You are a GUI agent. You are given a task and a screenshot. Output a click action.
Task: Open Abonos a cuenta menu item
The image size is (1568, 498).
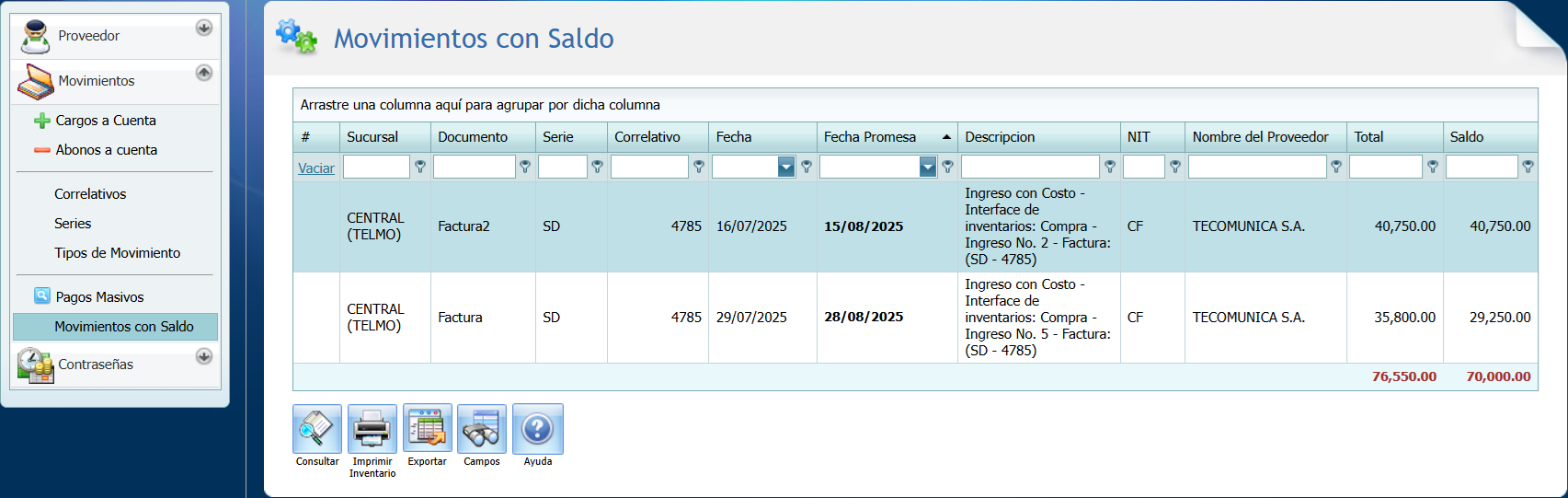107,150
